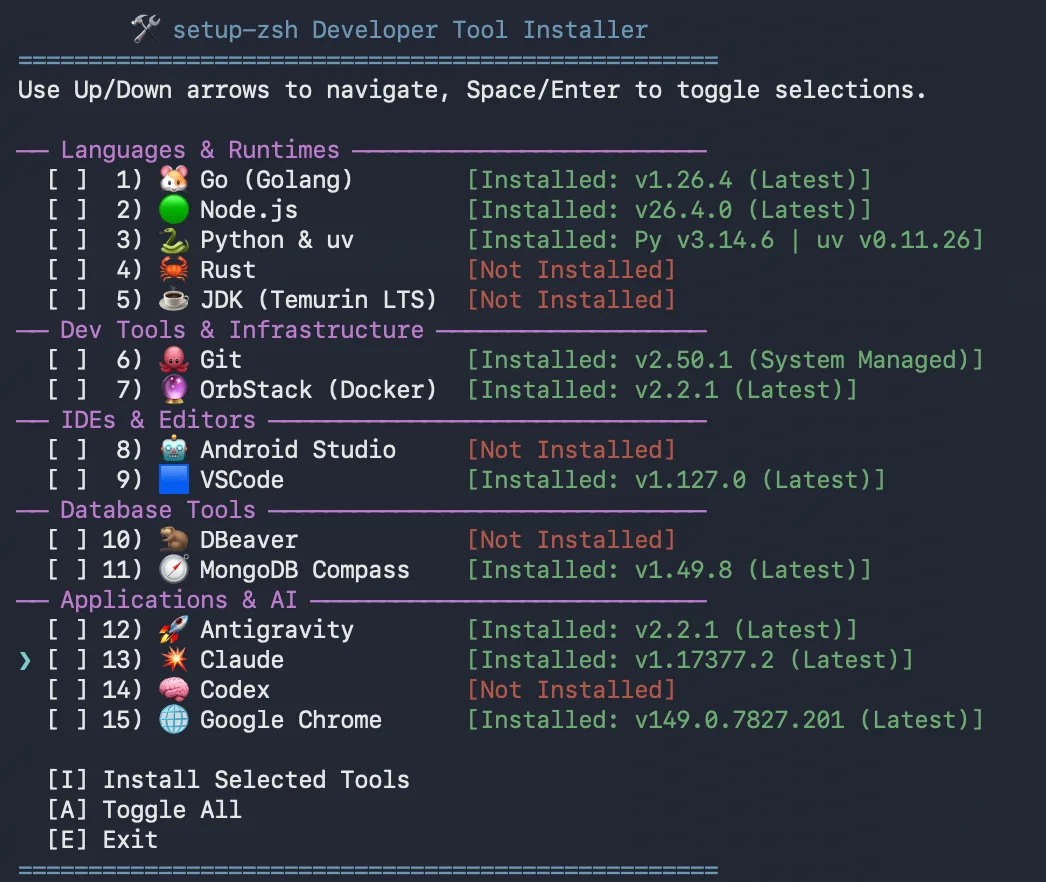This screenshot has width=1046, height=882.
Task: Check the Python & uv checkbox
Action: pos(67,240)
